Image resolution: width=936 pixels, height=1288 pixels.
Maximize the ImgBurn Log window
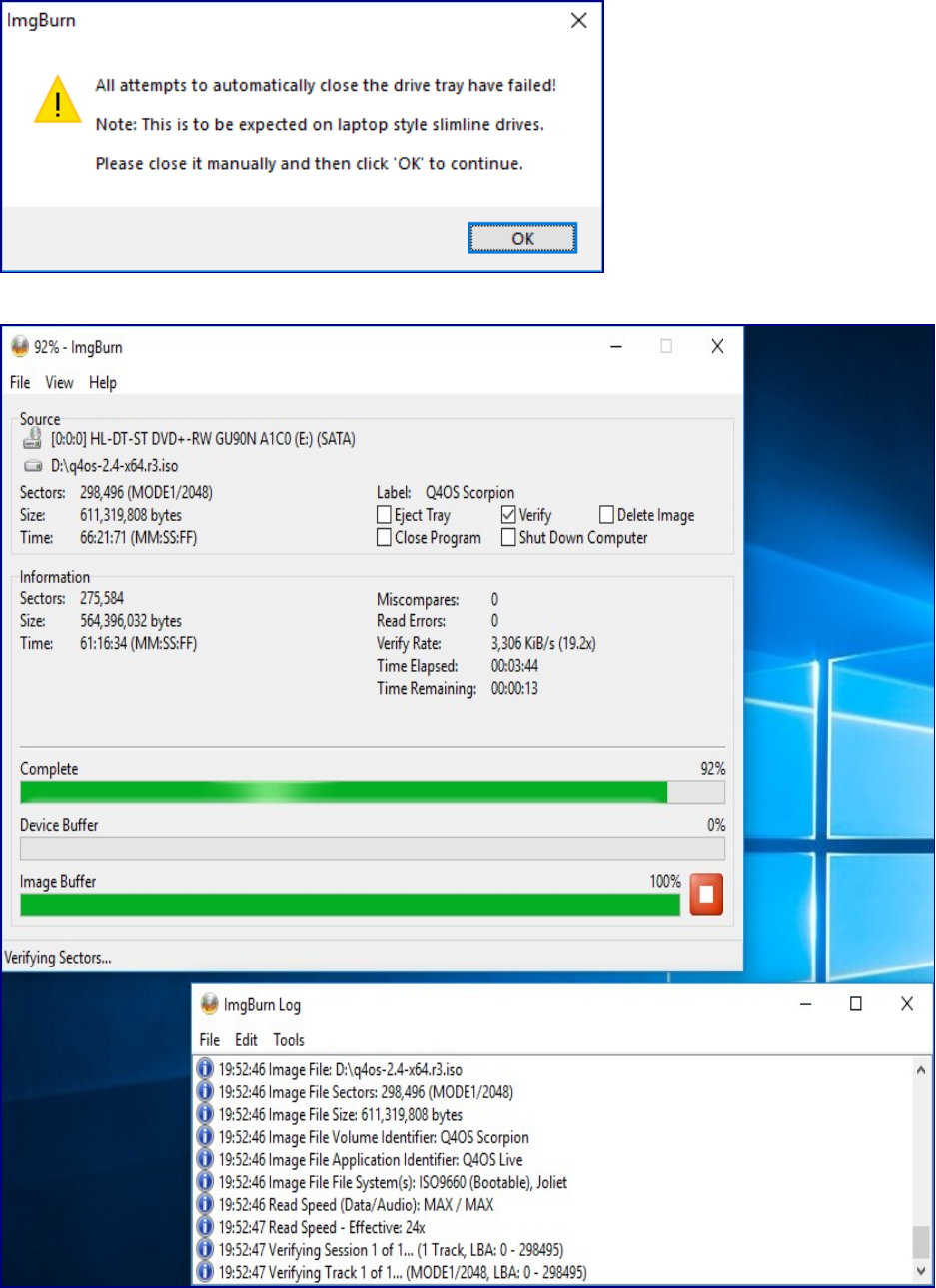(856, 1004)
